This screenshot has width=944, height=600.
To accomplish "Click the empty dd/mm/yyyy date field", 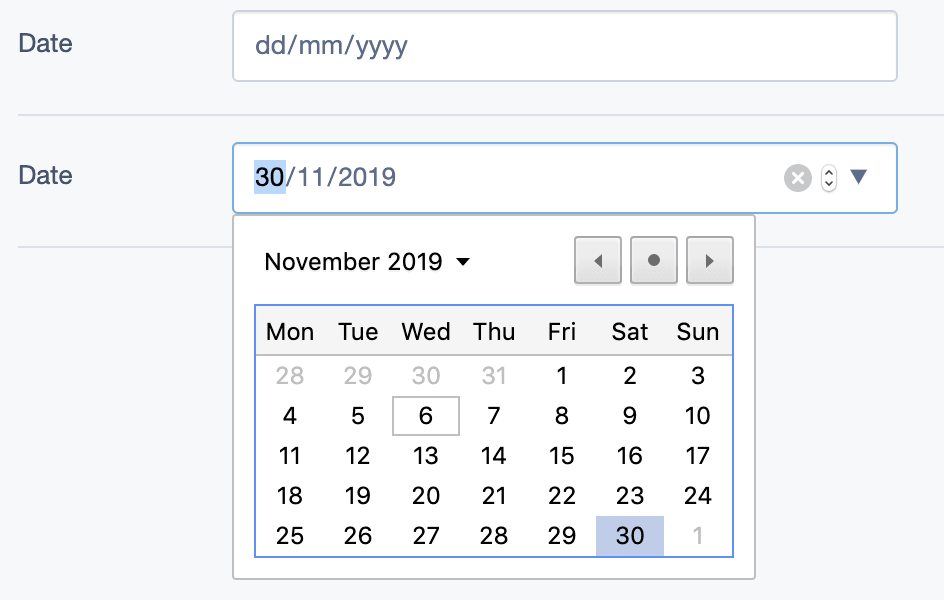I will [565, 46].
